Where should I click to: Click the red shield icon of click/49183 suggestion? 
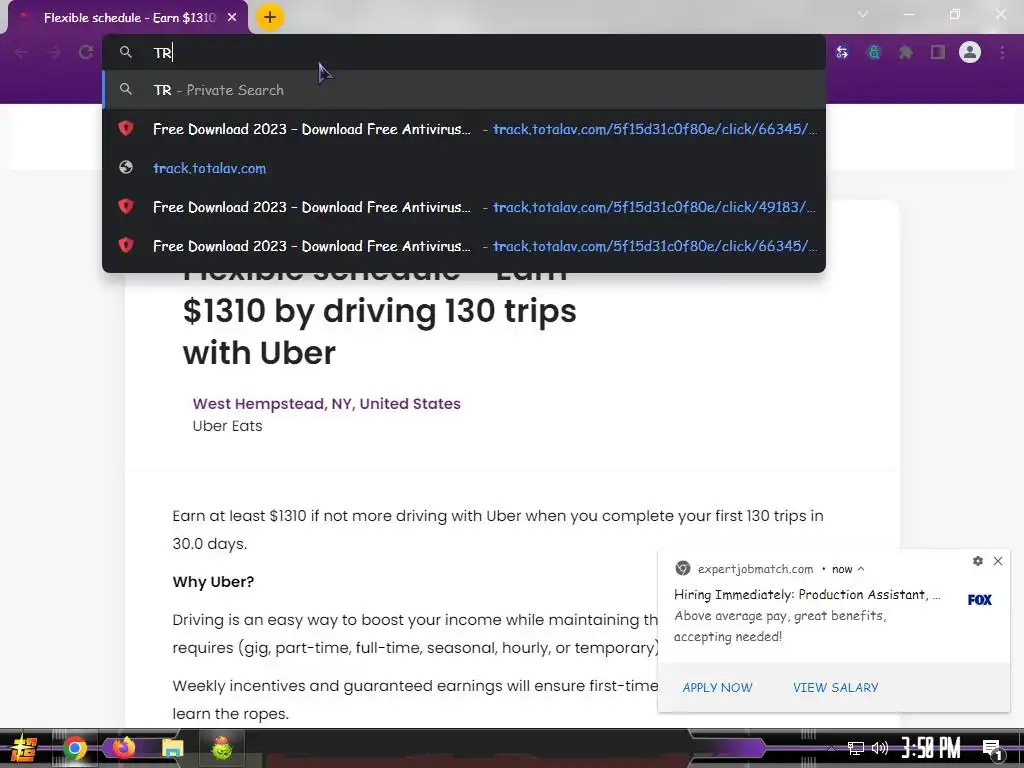126,206
